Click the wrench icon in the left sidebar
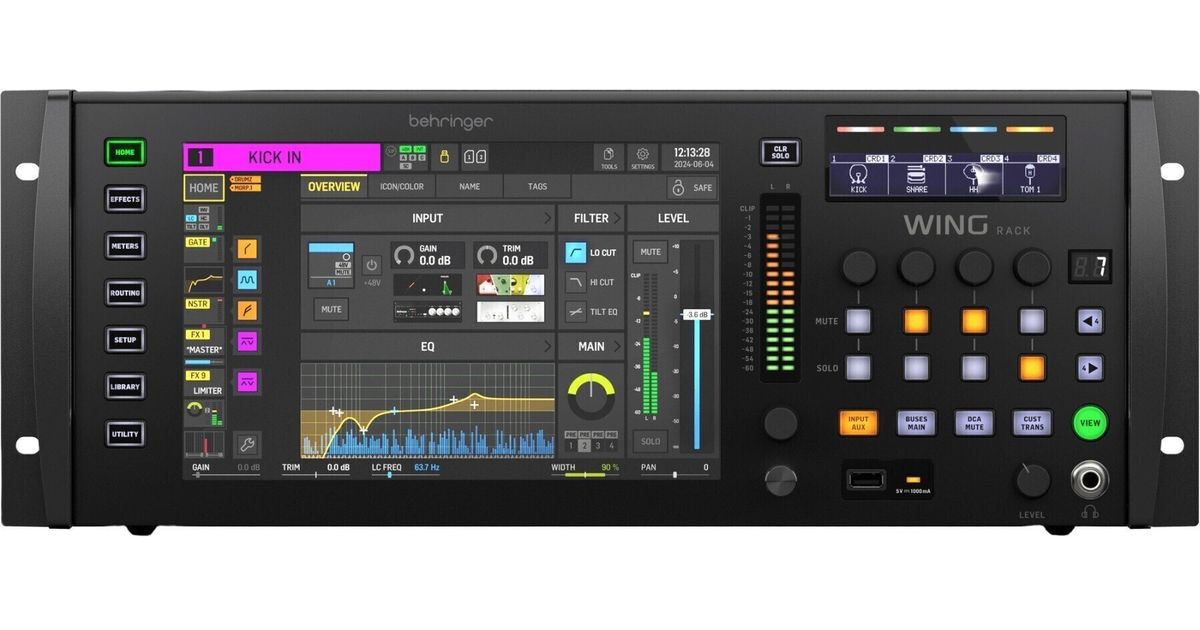 point(246,444)
